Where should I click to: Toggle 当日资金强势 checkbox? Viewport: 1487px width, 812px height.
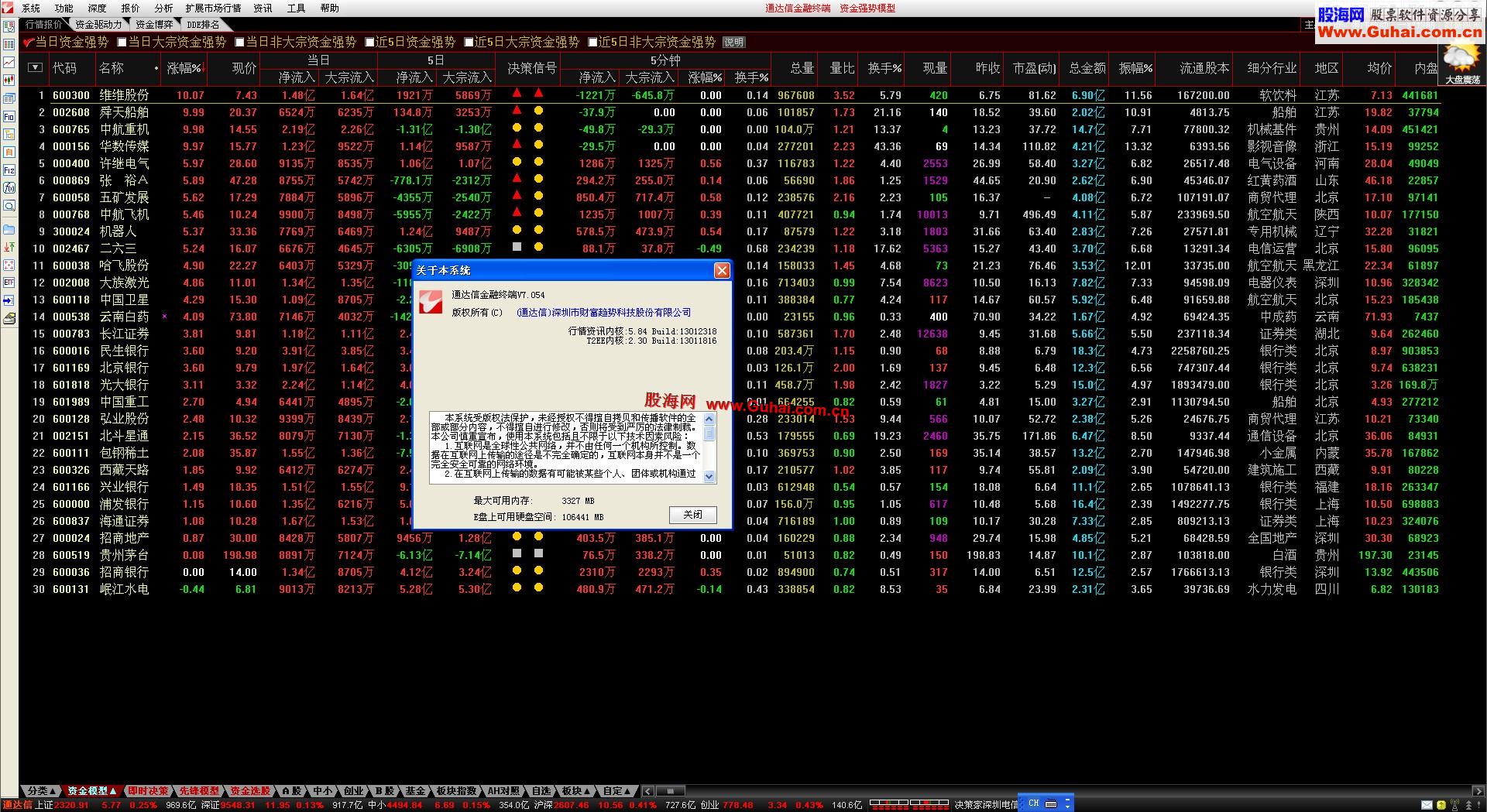click(28, 43)
